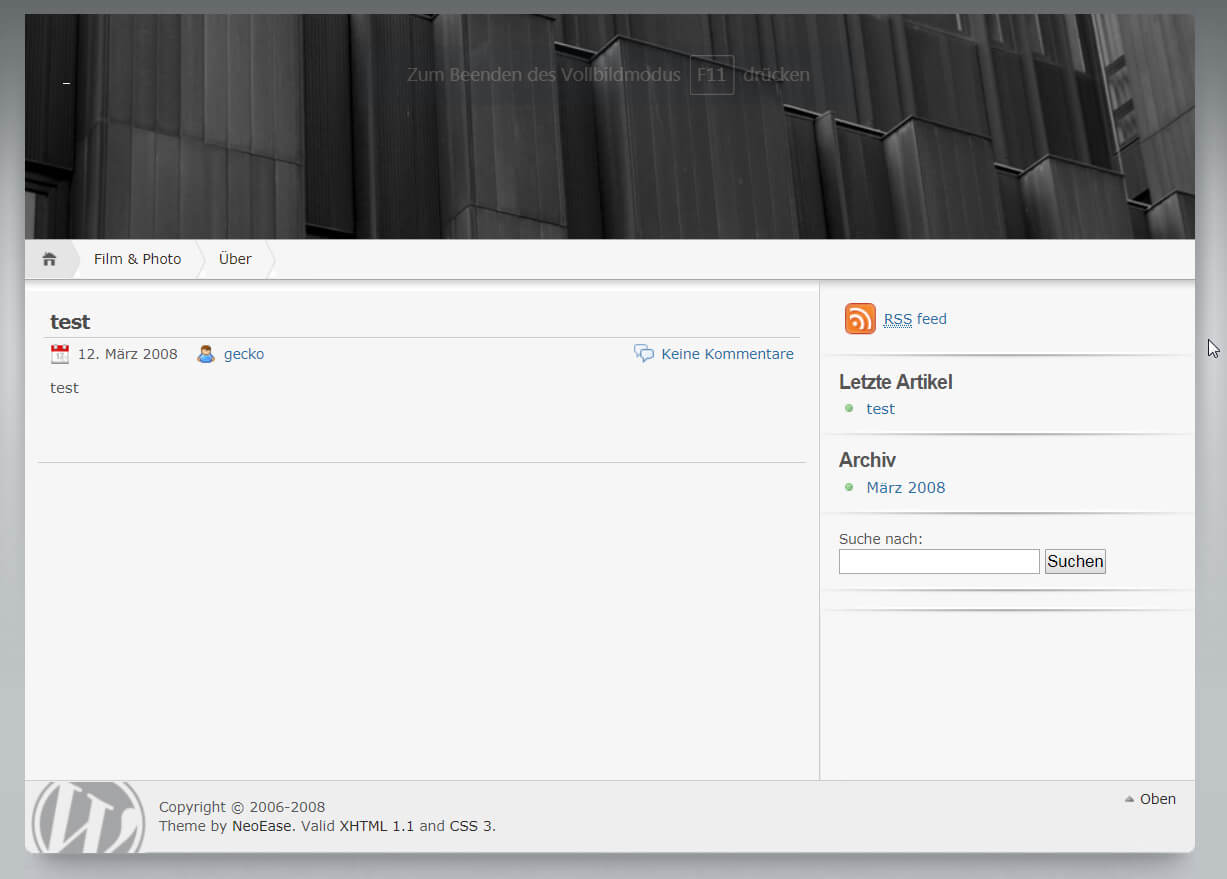Visit author gecko's profile link
Viewport: 1227px width, 879px height.
tap(244, 354)
